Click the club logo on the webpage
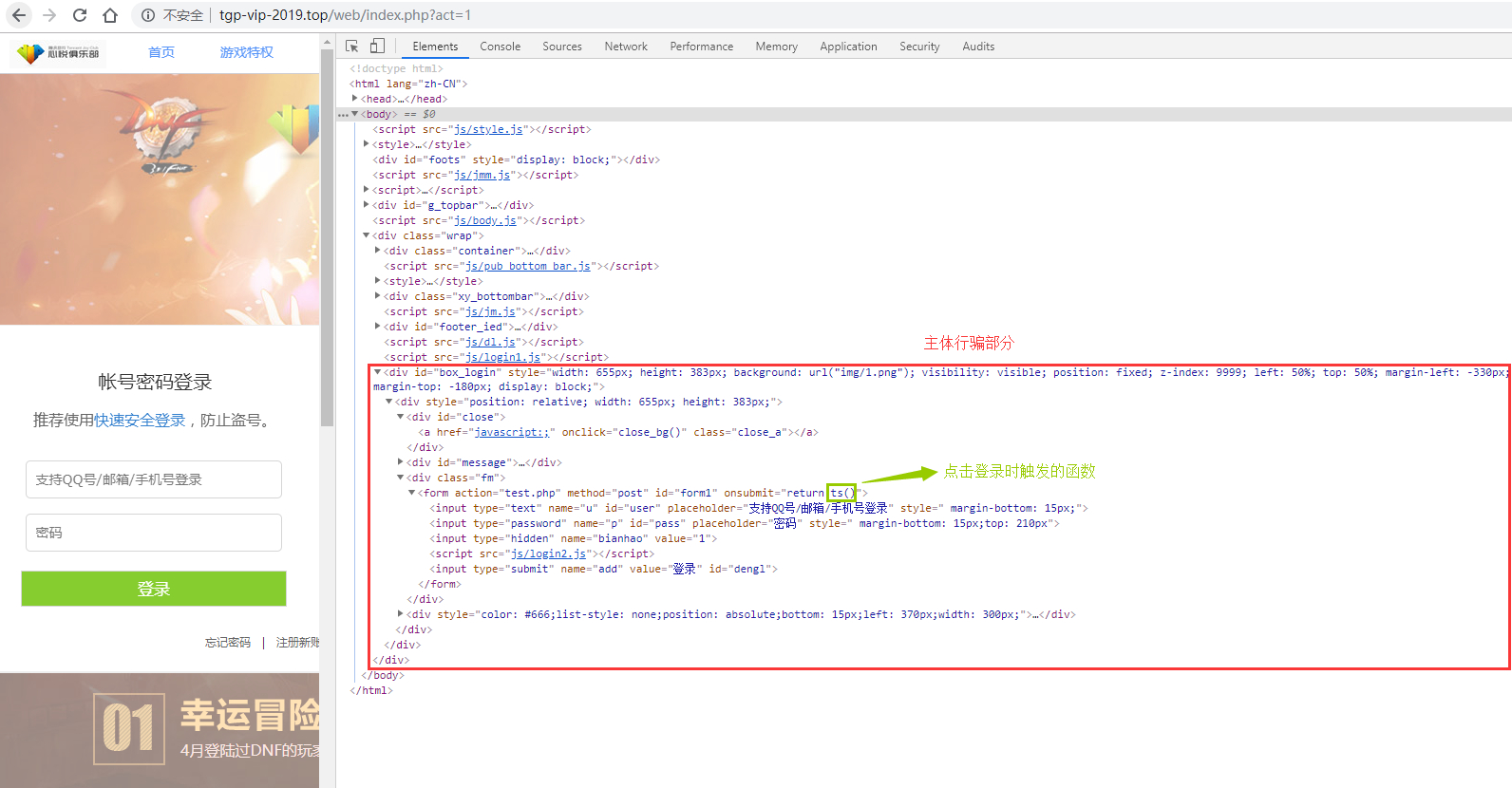This screenshot has width=1512, height=788. pos(59,53)
